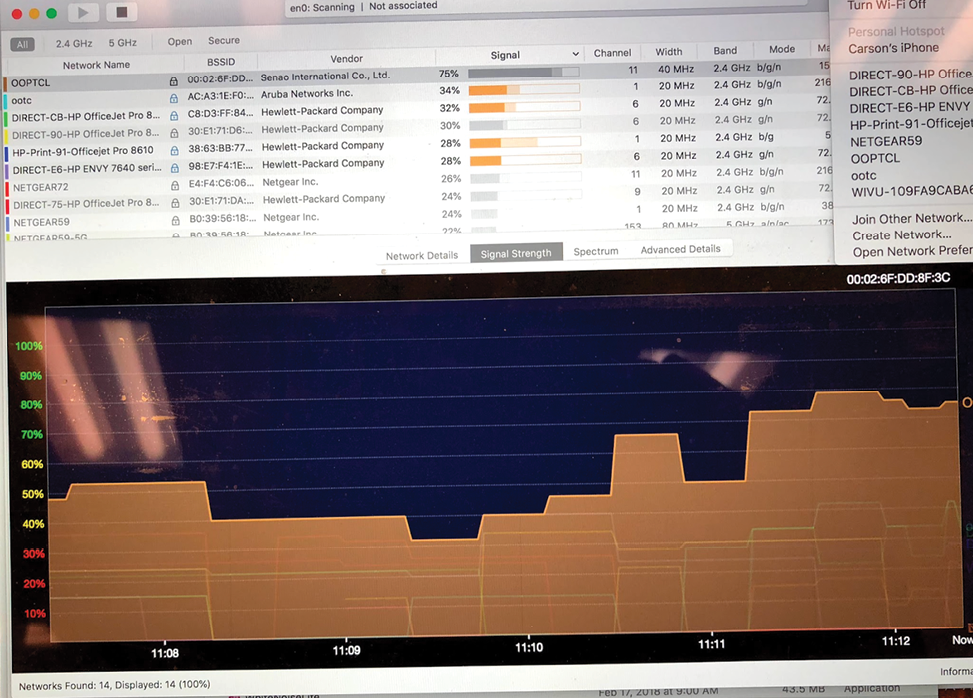Open the Advanced Details tab
Screen dimensions: 973x698
tap(680, 249)
